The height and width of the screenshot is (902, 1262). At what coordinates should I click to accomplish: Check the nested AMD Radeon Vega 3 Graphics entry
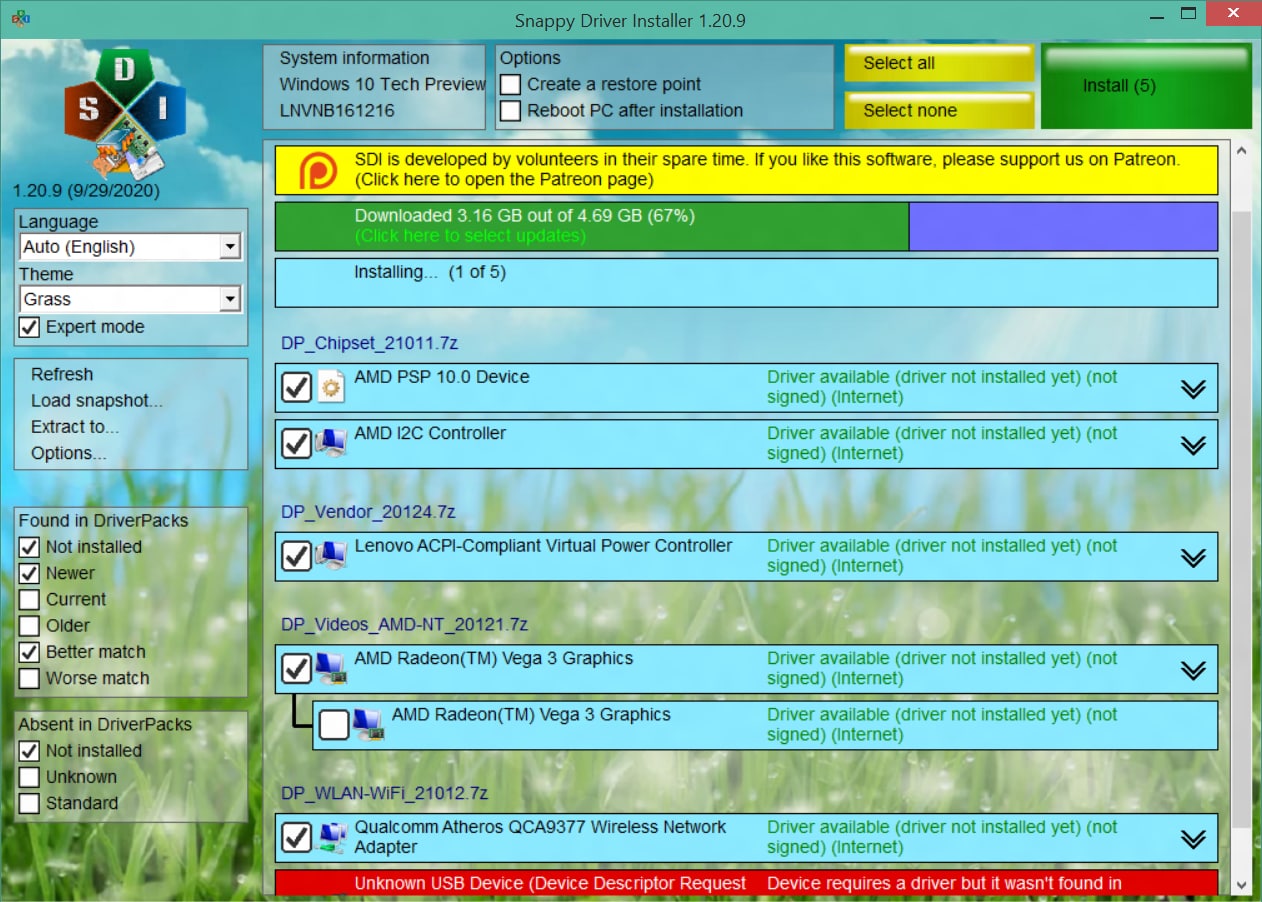[334, 725]
